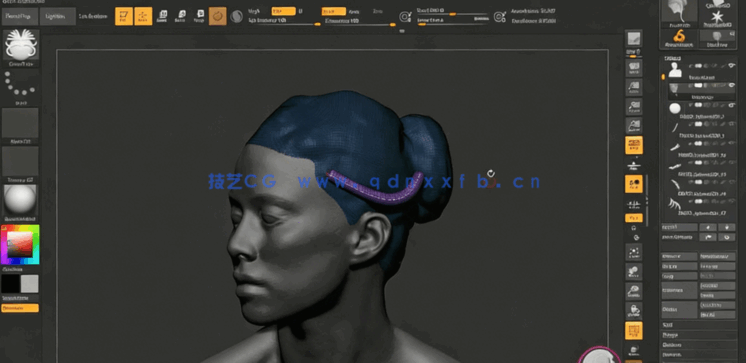The height and width of the screenshot is (363, 746).
Task: Open the Dots stroke type selector
Action: [20, 85]
